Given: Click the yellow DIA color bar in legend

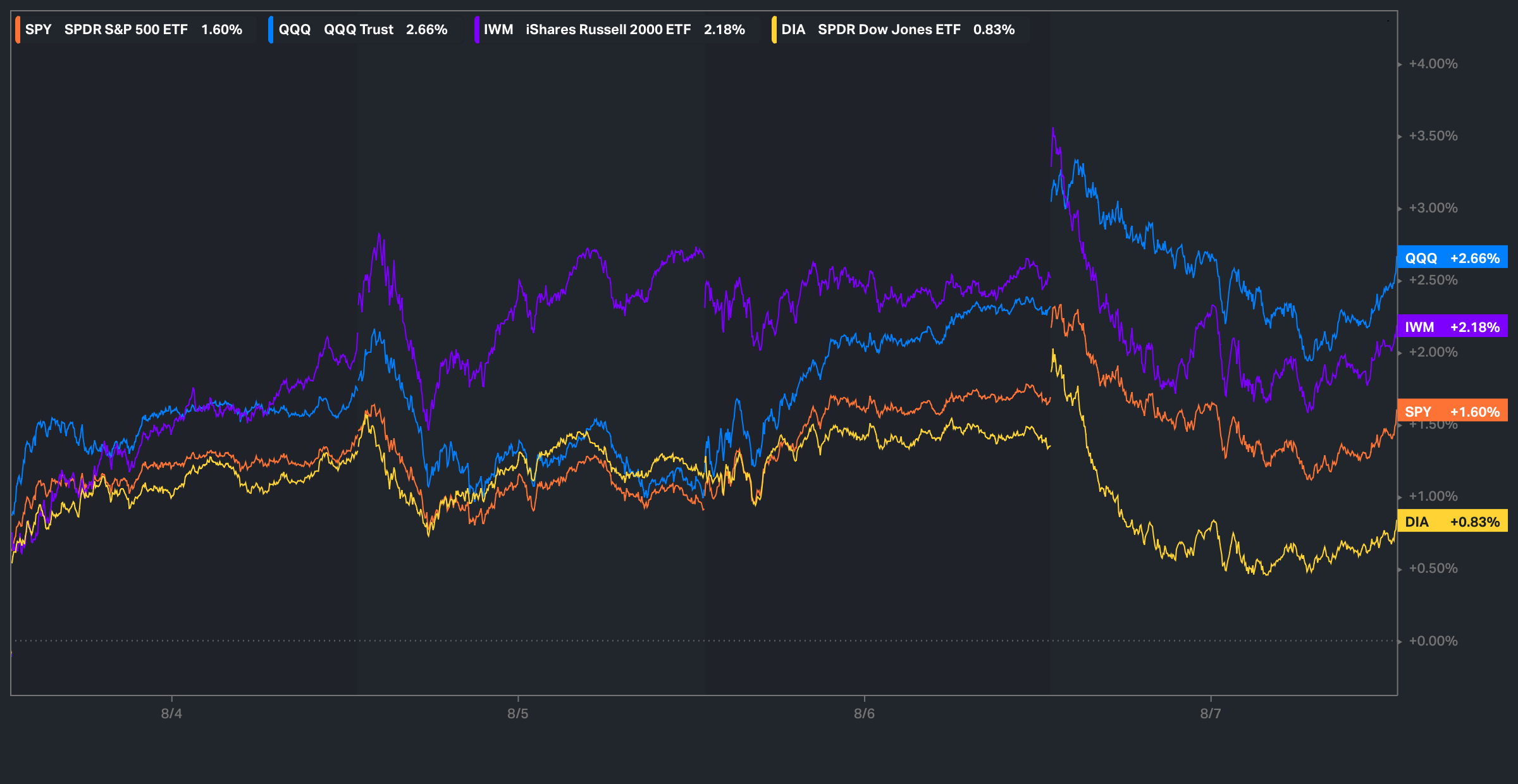Looking at the screenshot, I should (774, 30).
